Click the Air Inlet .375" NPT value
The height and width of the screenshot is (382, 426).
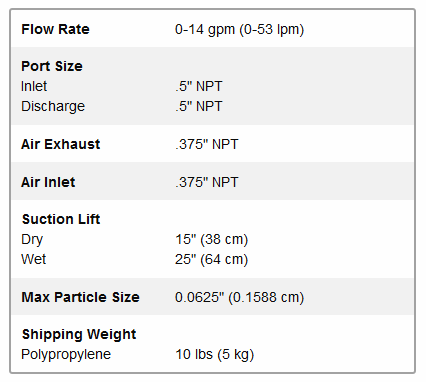pyautogui.click(x=207, y=182)
